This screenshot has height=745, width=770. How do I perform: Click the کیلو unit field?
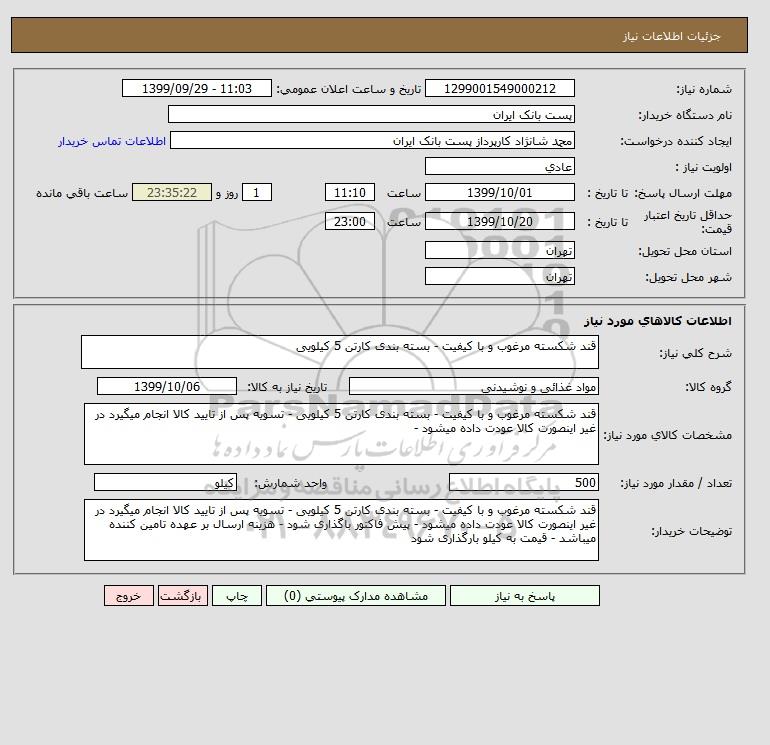tap(165, 482)
